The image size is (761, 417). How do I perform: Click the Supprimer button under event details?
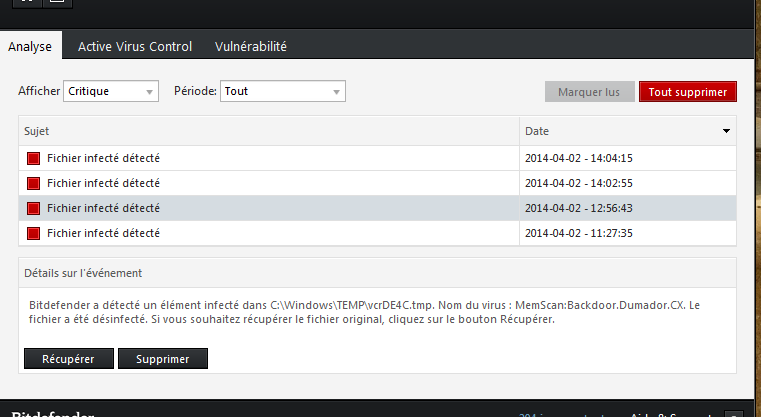point(163,359)
